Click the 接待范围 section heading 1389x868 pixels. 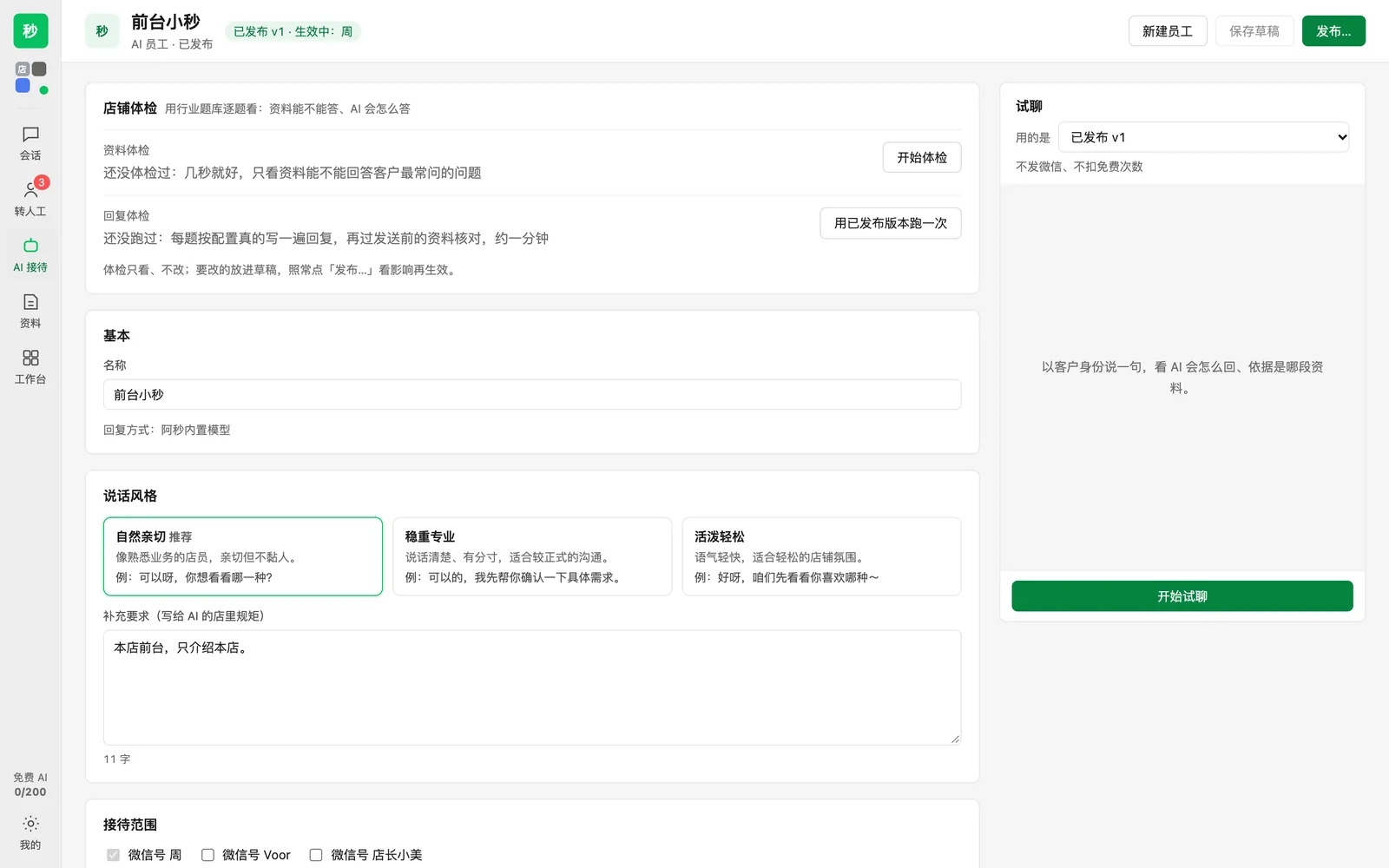point(130,825)
